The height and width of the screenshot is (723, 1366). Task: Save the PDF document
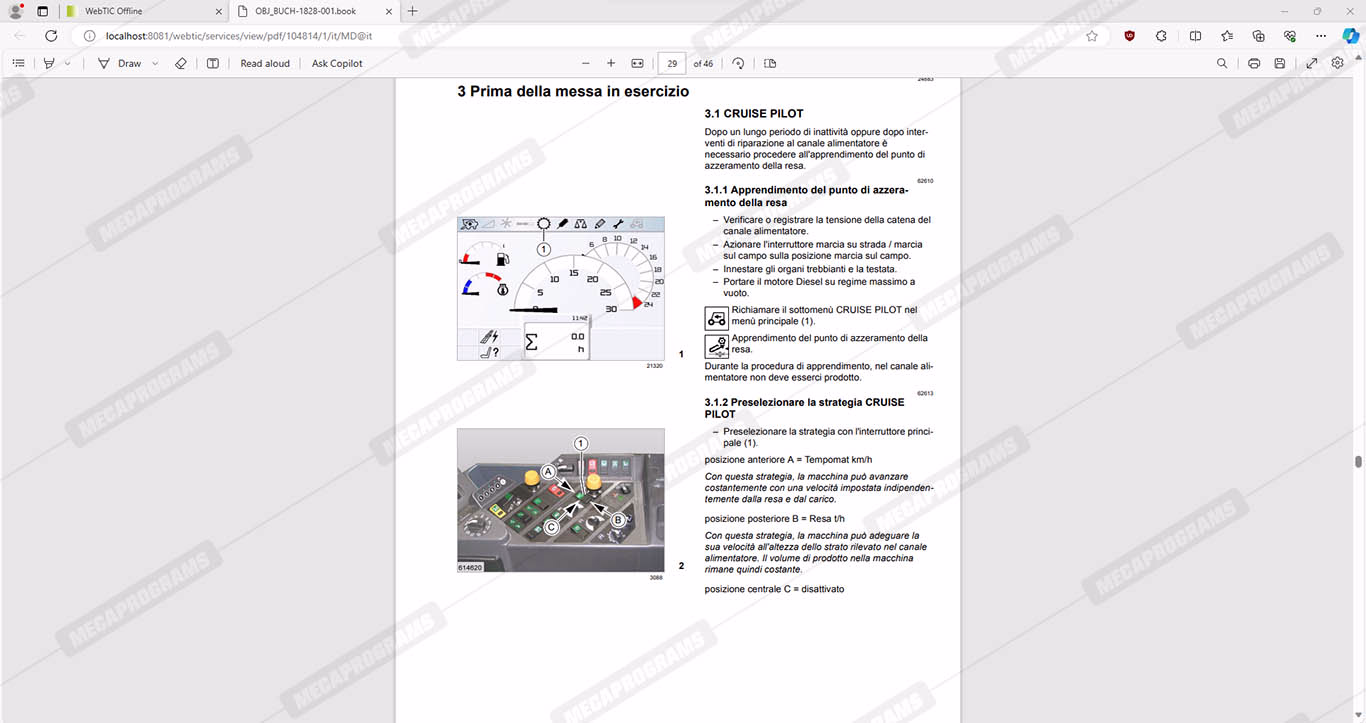click(1280, 63)
